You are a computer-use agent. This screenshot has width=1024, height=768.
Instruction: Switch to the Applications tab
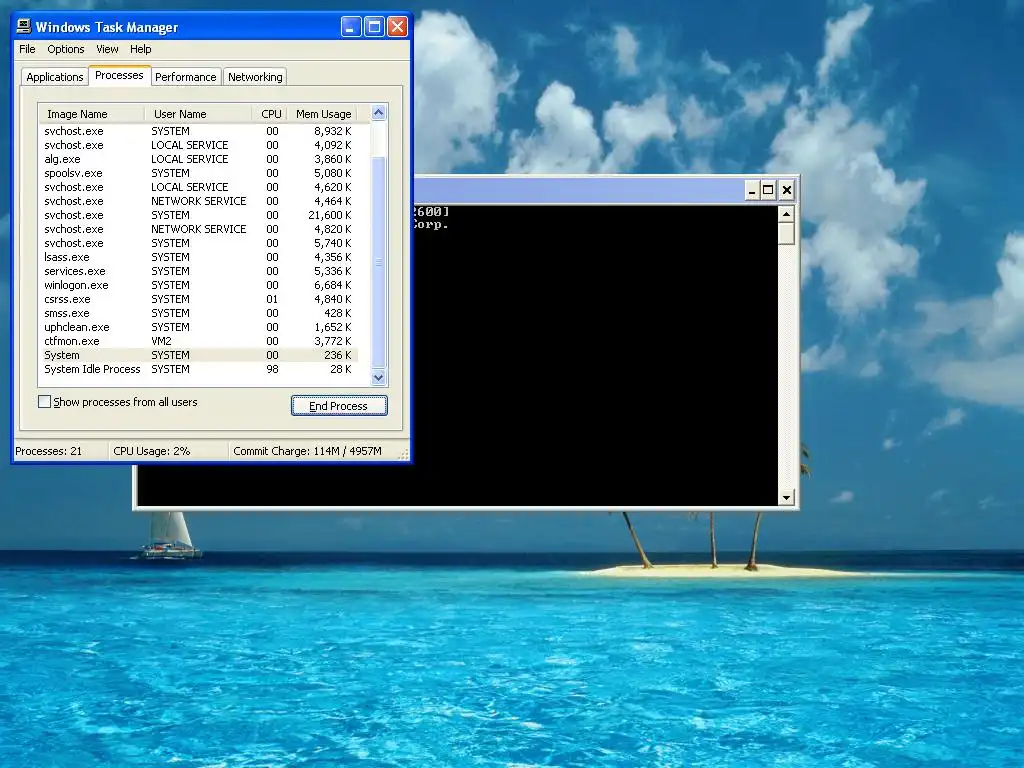55,77
